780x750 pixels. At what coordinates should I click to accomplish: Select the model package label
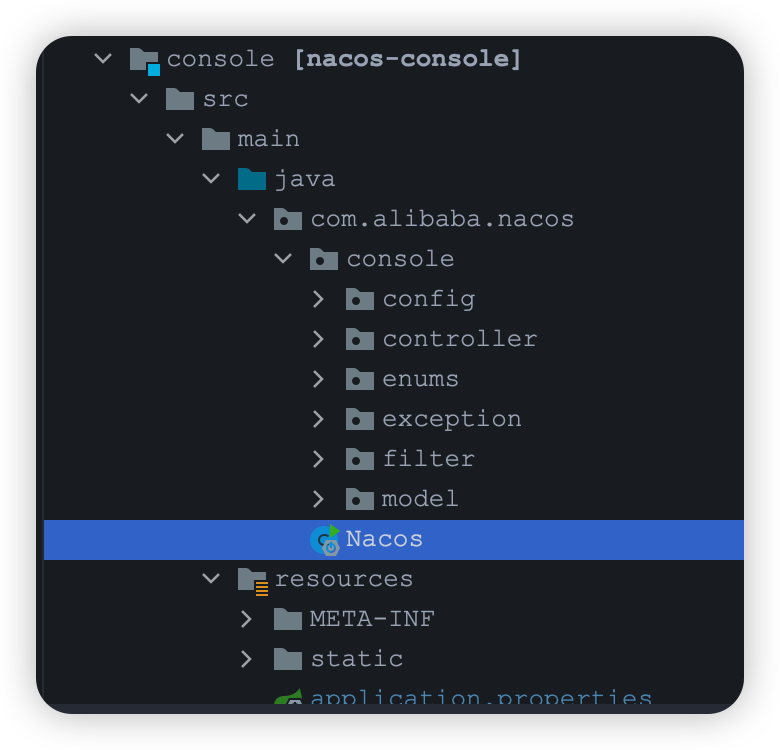(420, 499)
